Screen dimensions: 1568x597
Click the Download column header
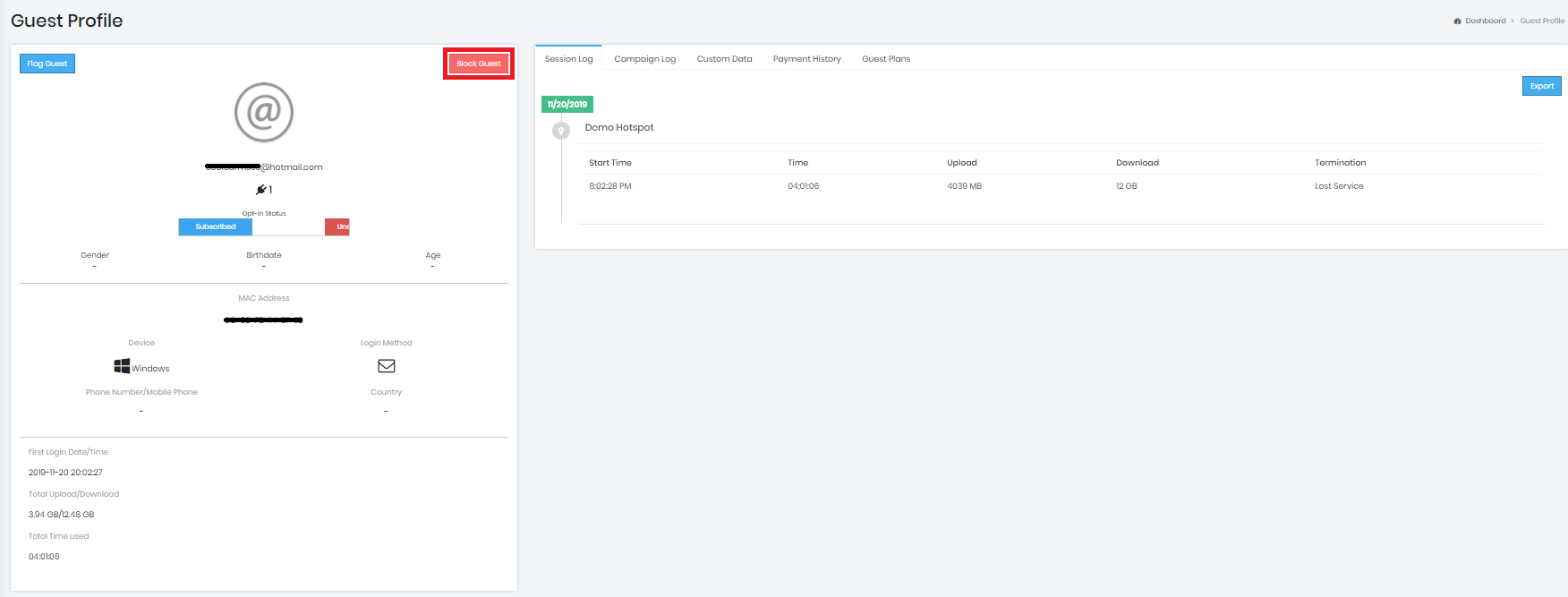coord(1138,163)
